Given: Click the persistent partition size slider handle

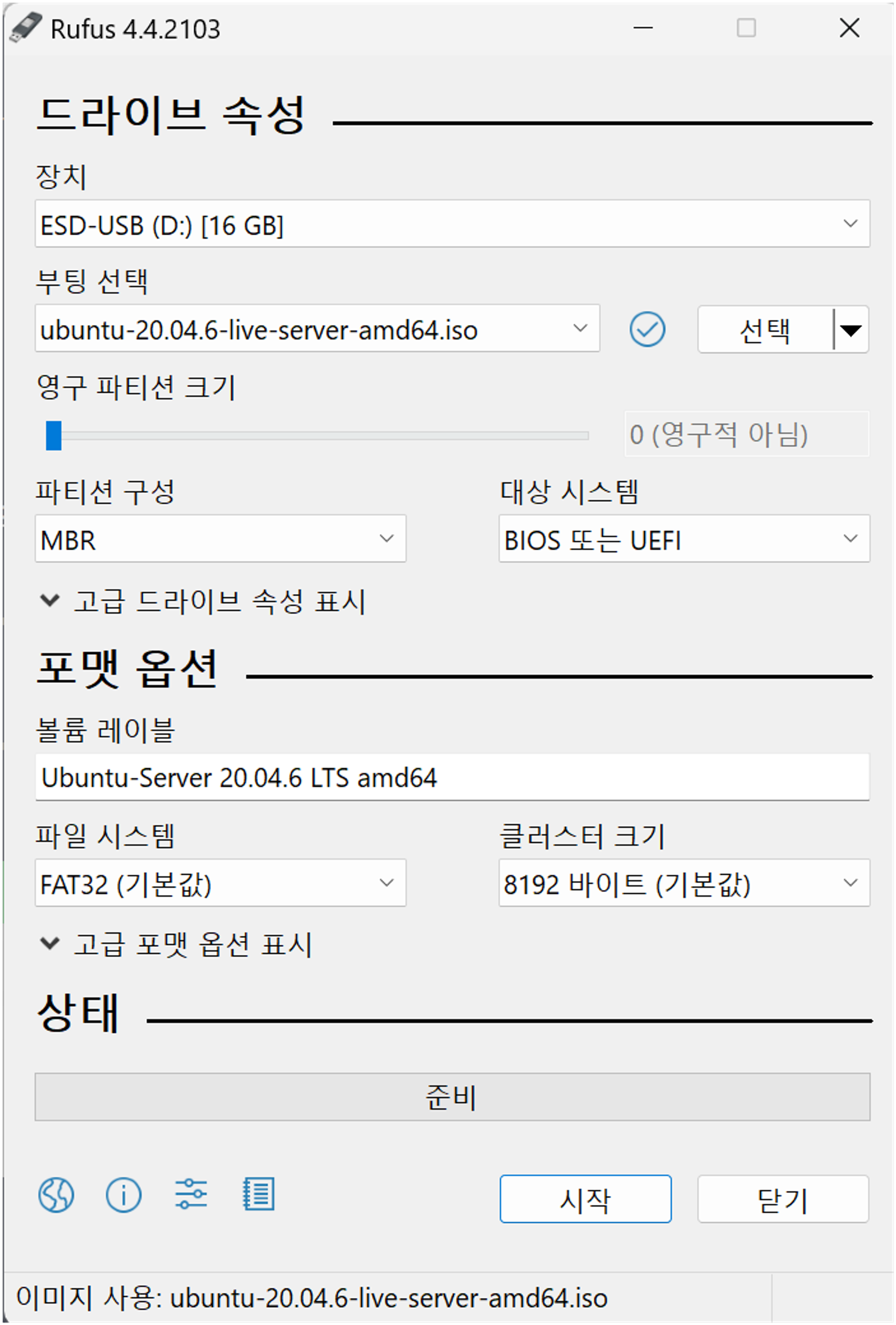Looking at the screenshot, I should (x=54, y=436).
